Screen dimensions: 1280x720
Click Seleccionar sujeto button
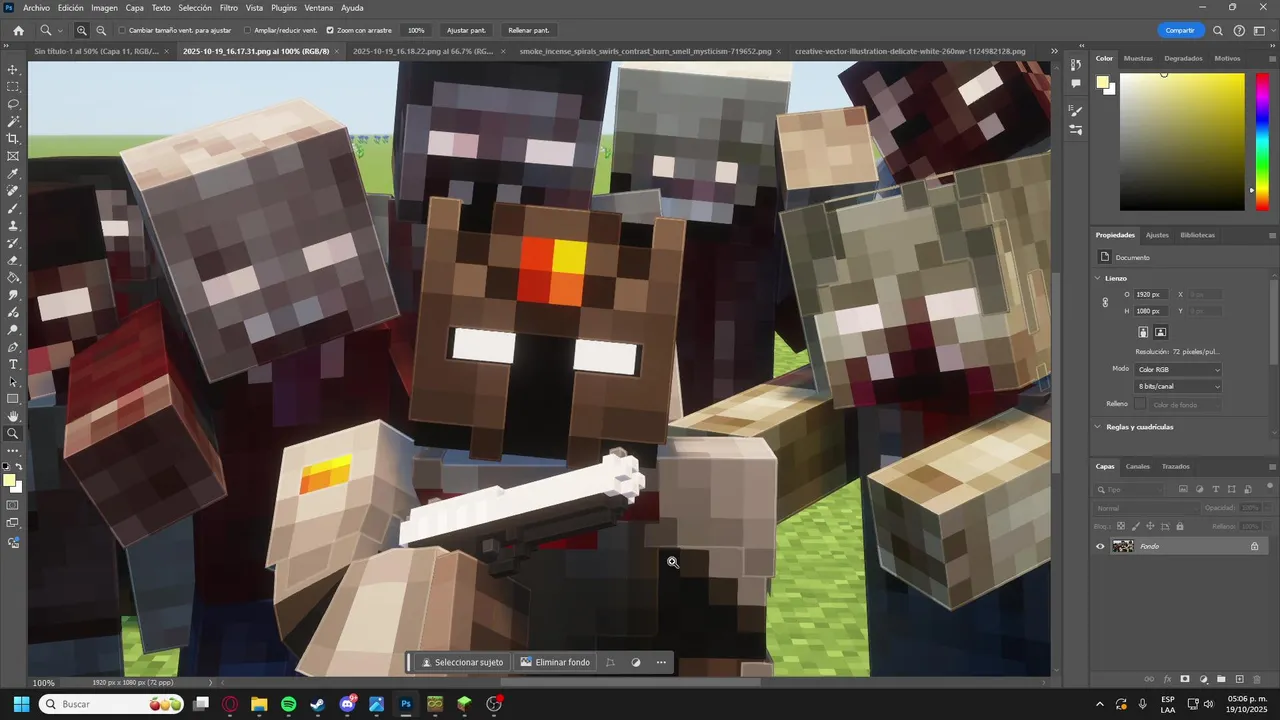pos(462,662)
